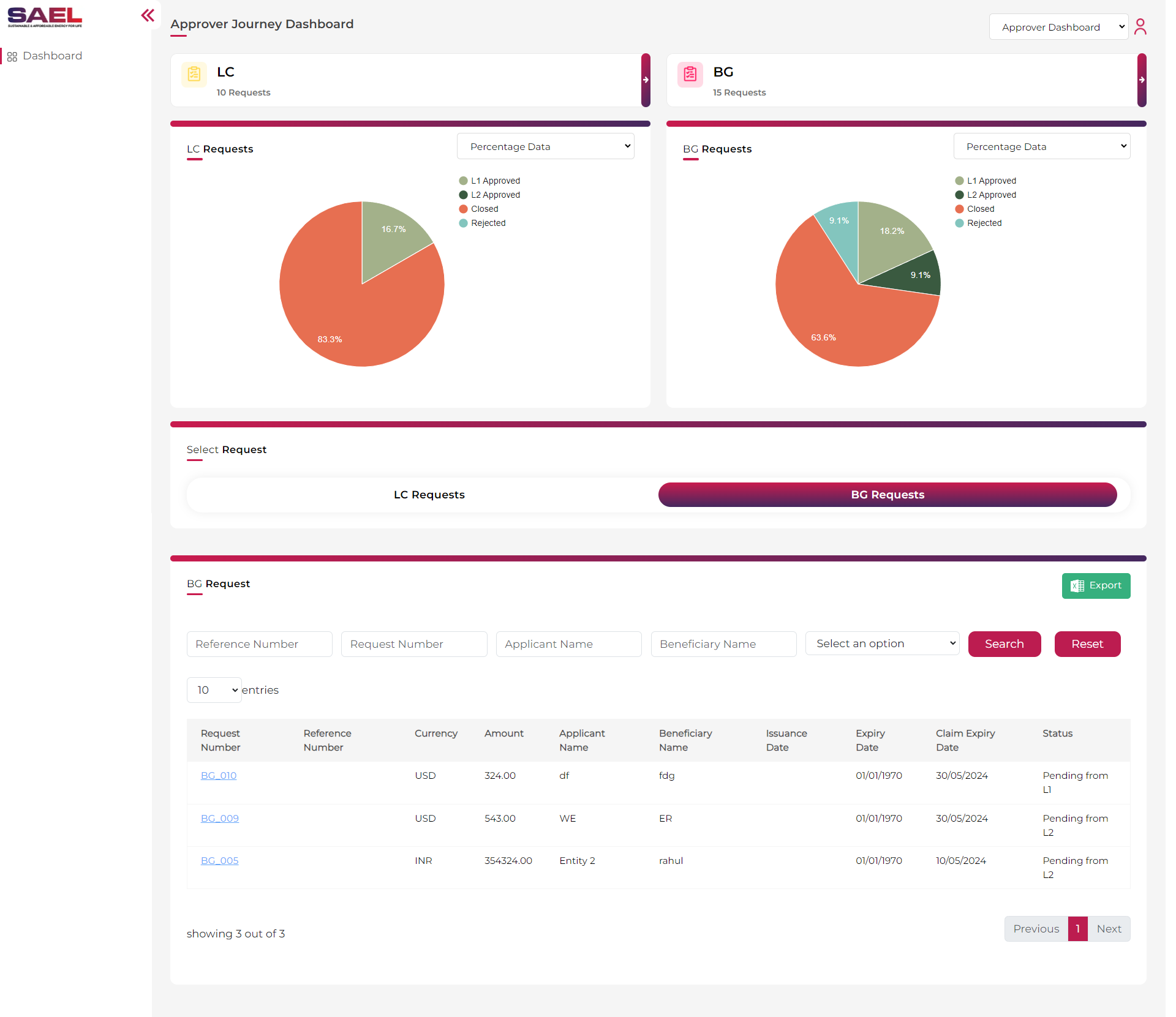Open request BG_009 link

coord(220,819)
